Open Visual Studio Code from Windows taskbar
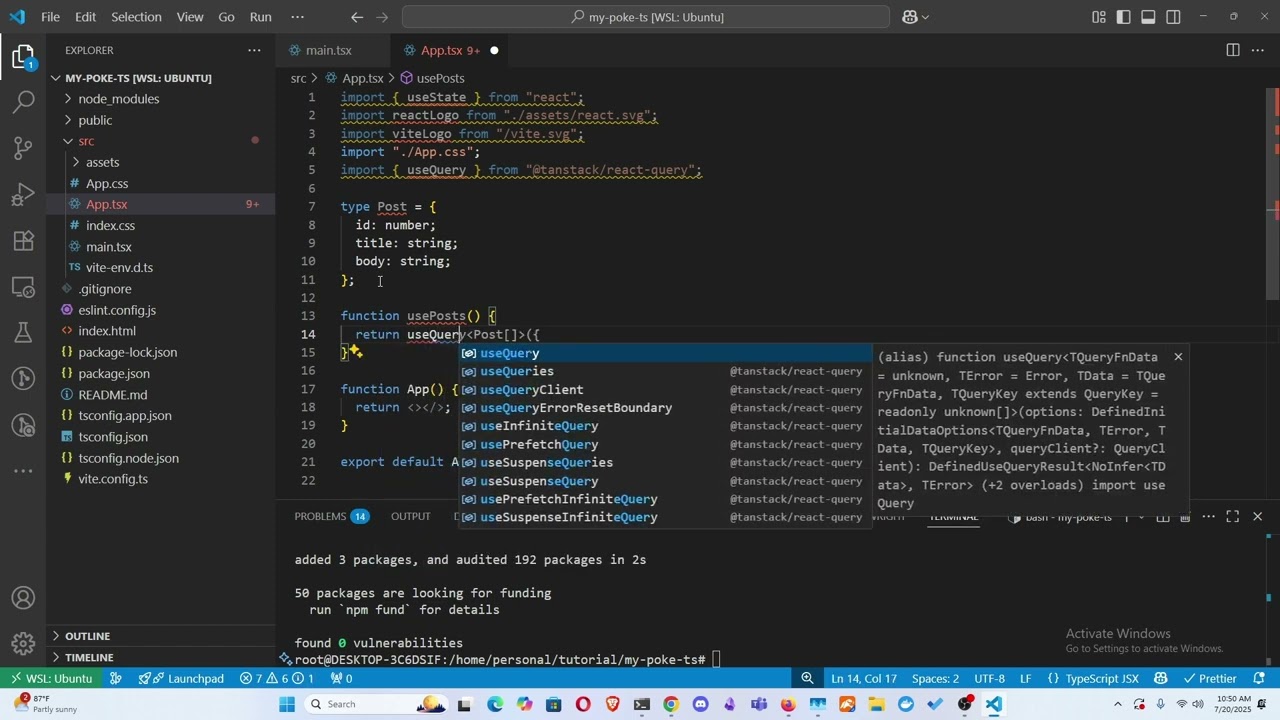Screen dimensions: 1280x720 993,704
